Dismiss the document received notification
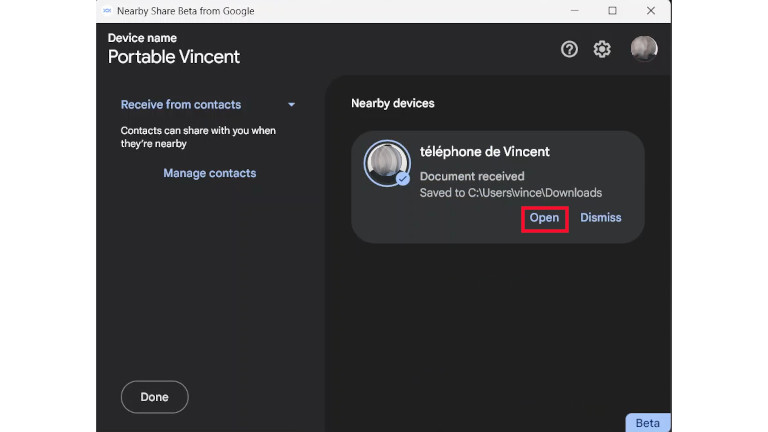 pyautogui.click(x=600, y=218)
